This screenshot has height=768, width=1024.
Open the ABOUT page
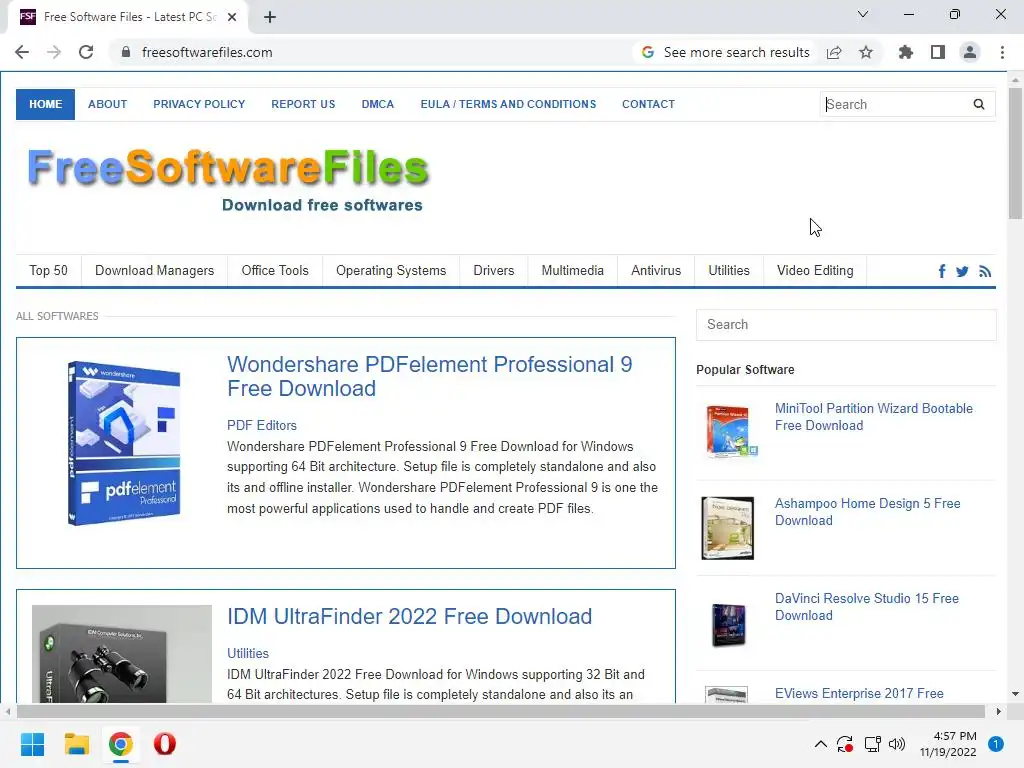[x=108, y=104]
